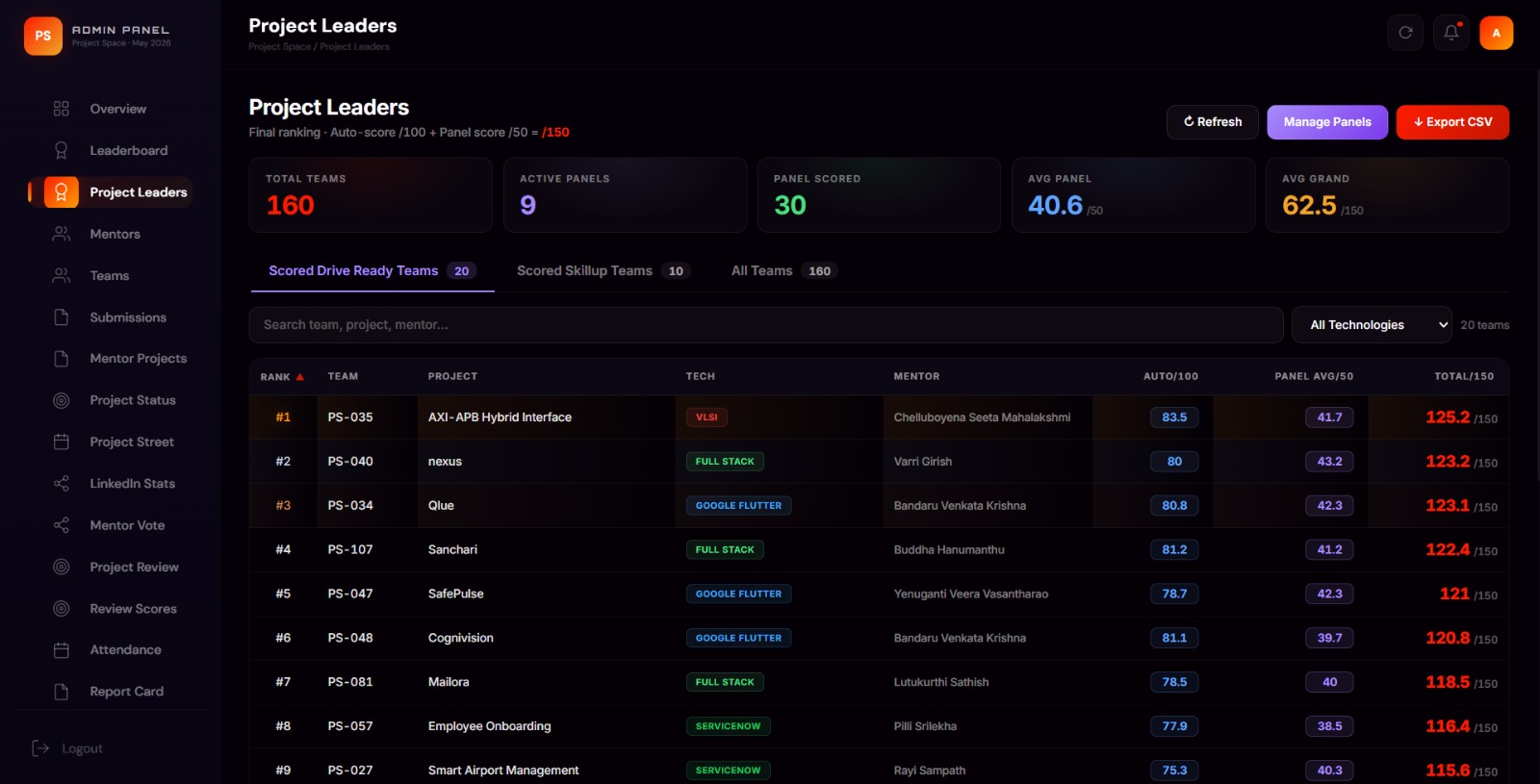This screenshot has width=1540, height=784.
Task: Click the Logout arrow icon
Action: point(40,748)
